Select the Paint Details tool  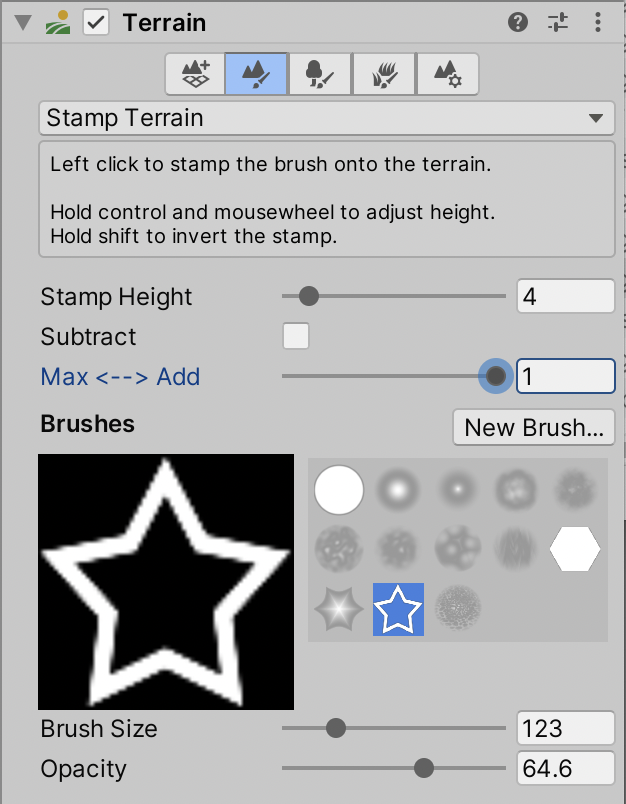pyautogui.click(x=385, y=74)
